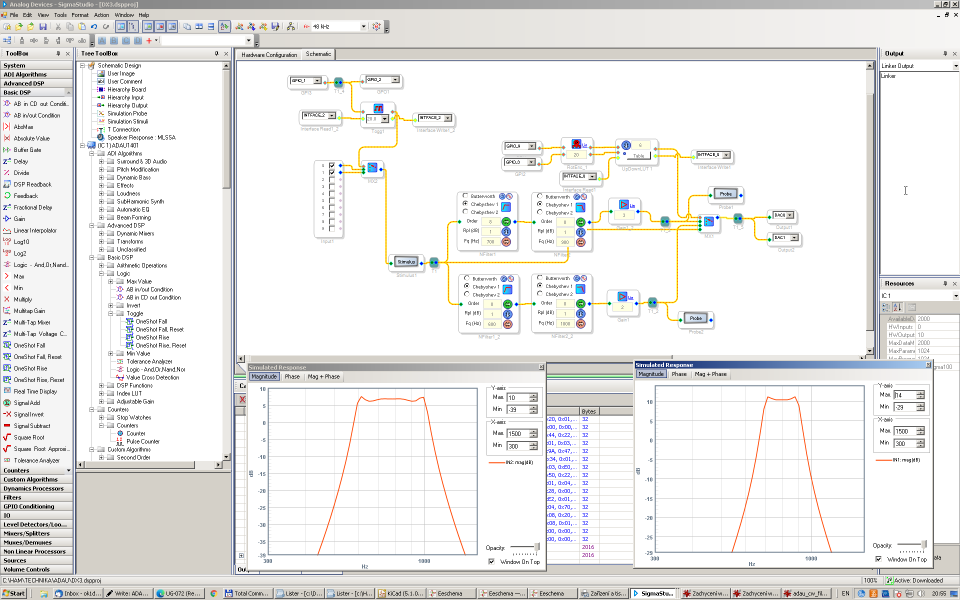Open Phase tab in IN2 response window
The height and width of the screenshot is (600, 960).
[292, 377]
